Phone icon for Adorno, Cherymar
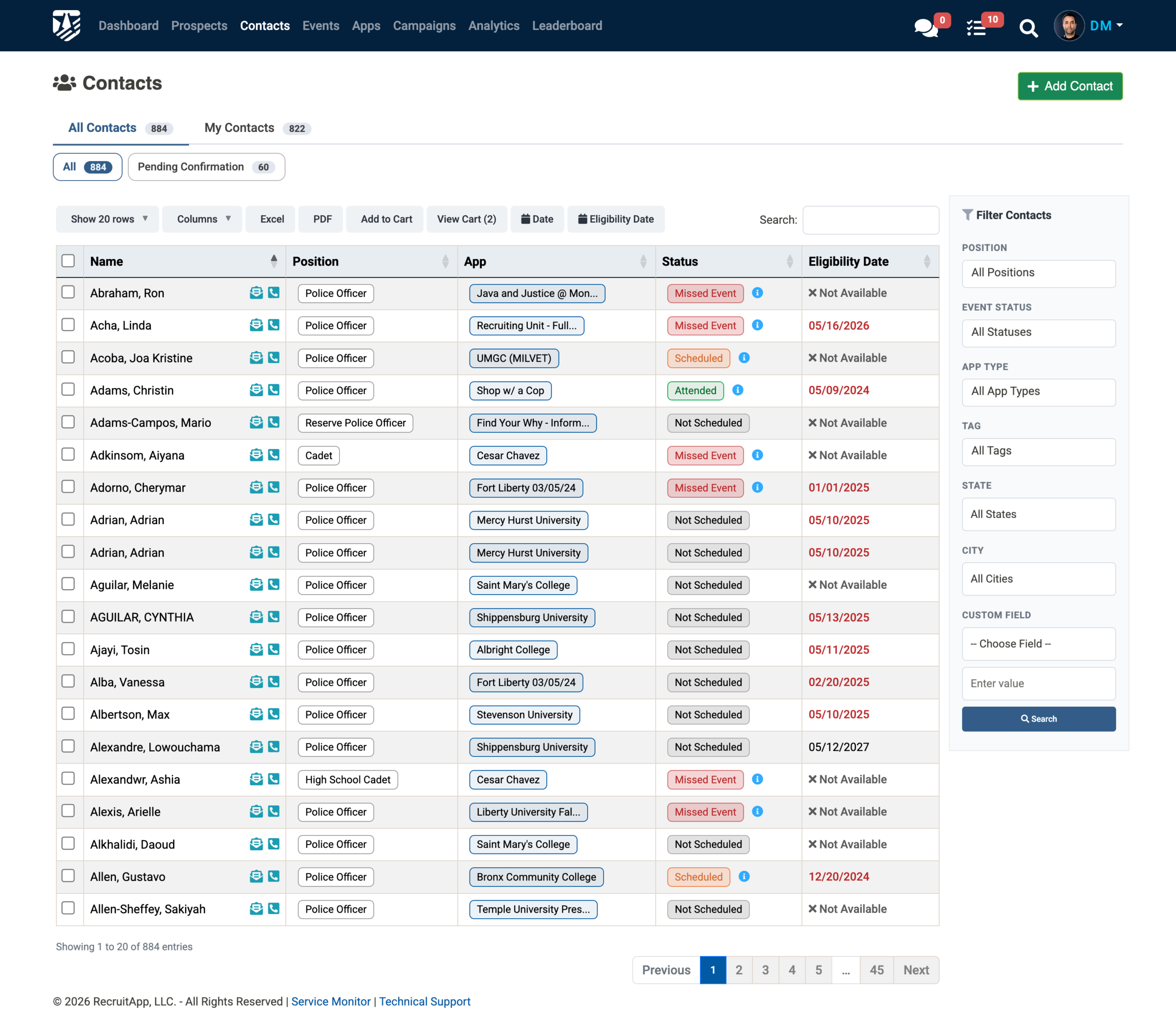Screen dimensions: 1176x1023 click(x=274, y=488)
